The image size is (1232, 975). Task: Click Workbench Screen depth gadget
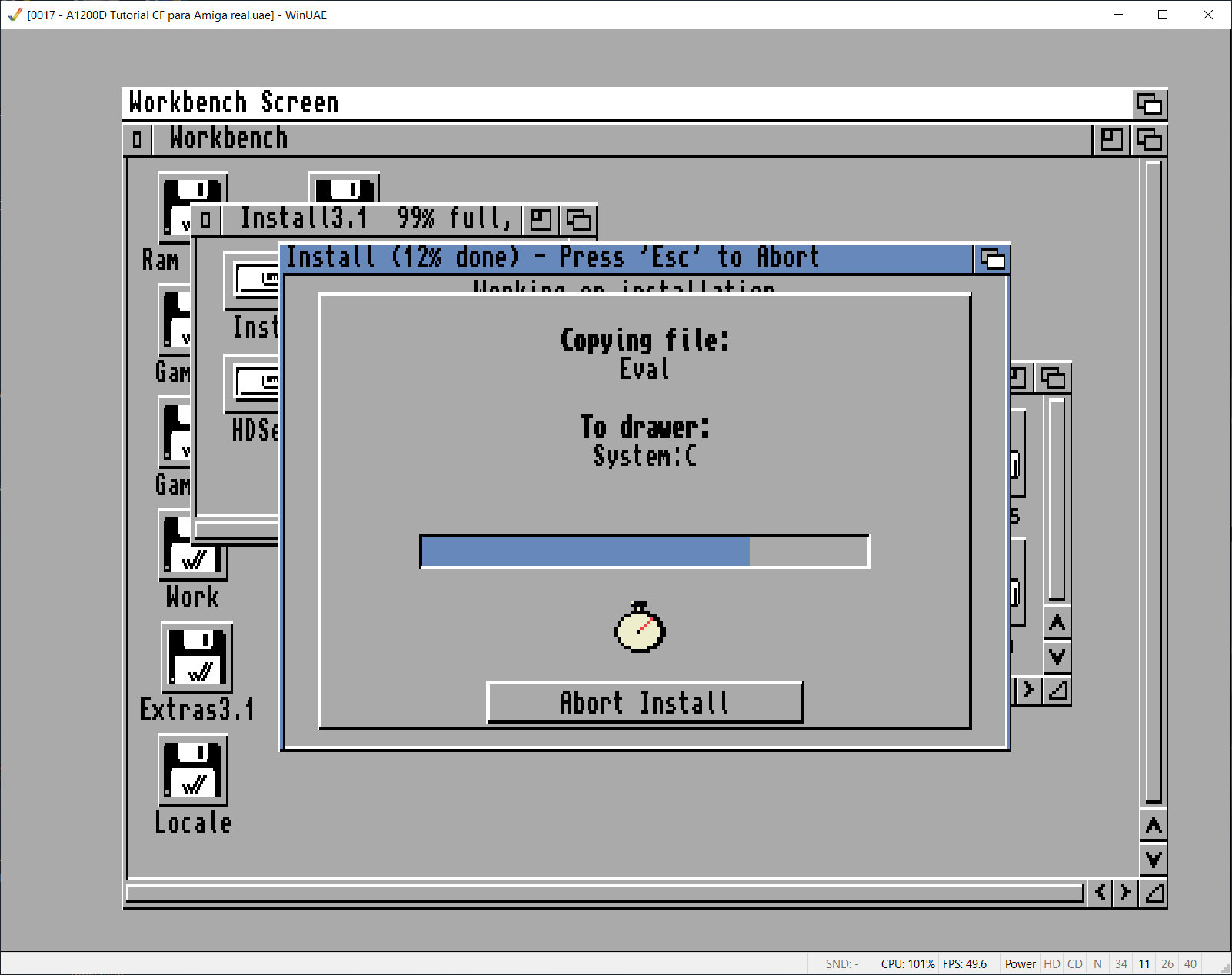click(1150, 103)
